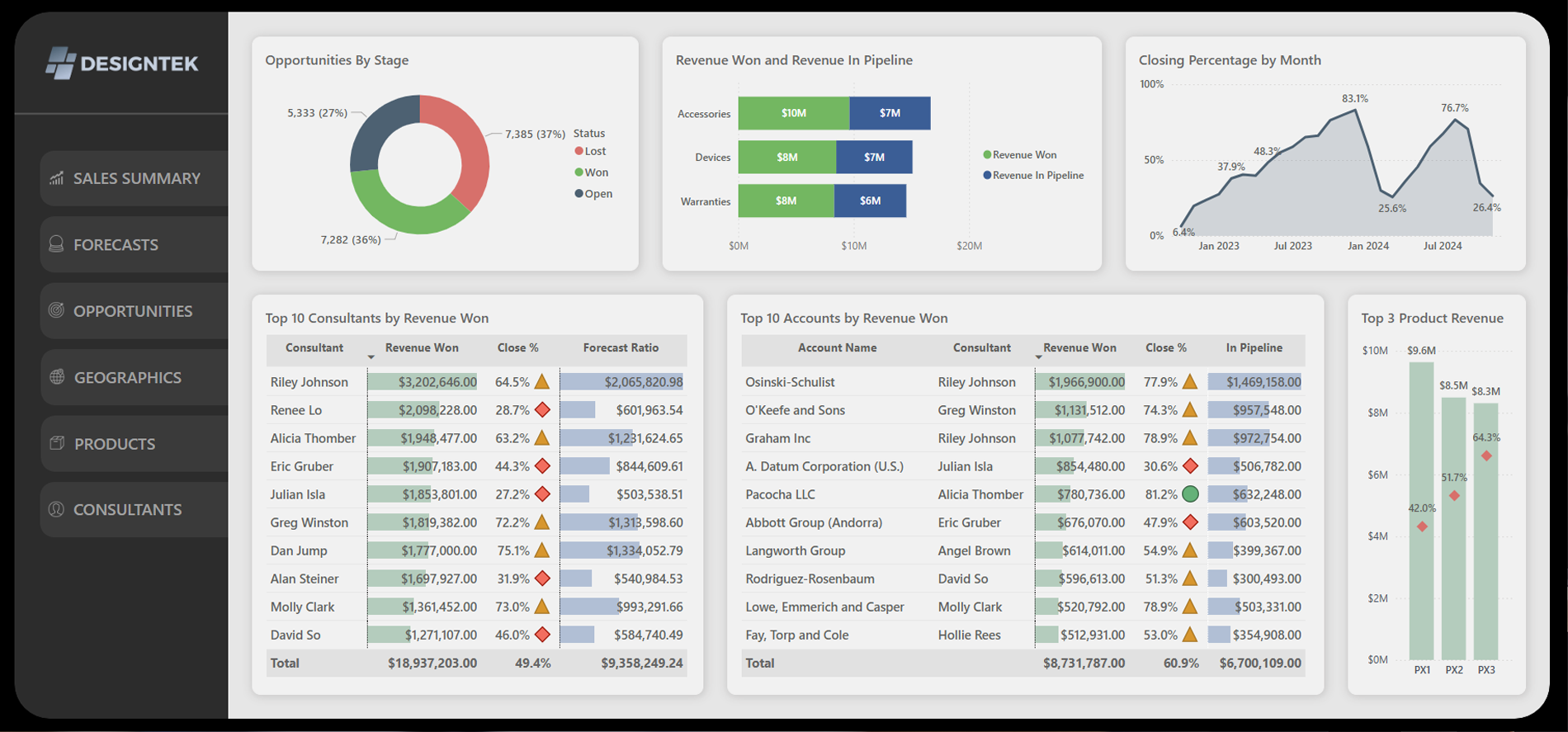Image resolution: width=1568 pixels, height=732 pixels.
Task: Click the Forecasts sidebar icon
Action: point(56,244)
